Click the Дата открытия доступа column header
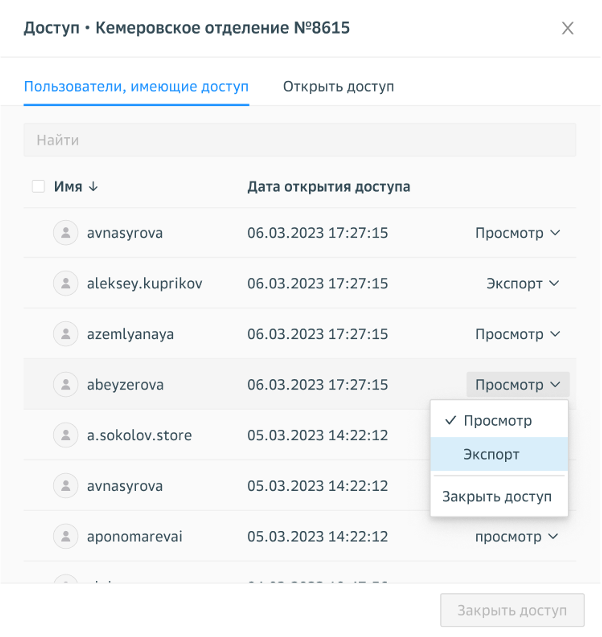The height and width of the screenshot is (637, 602). pos(328,187)
